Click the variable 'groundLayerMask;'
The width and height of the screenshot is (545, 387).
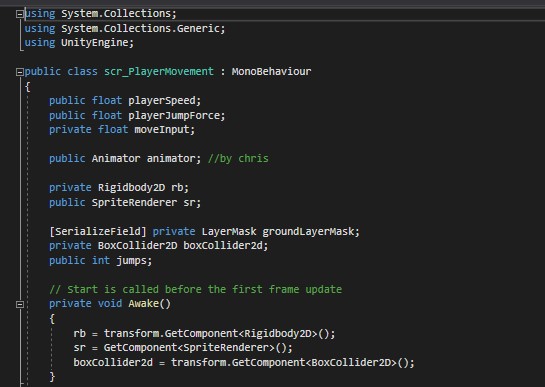[x=311, y=232]
